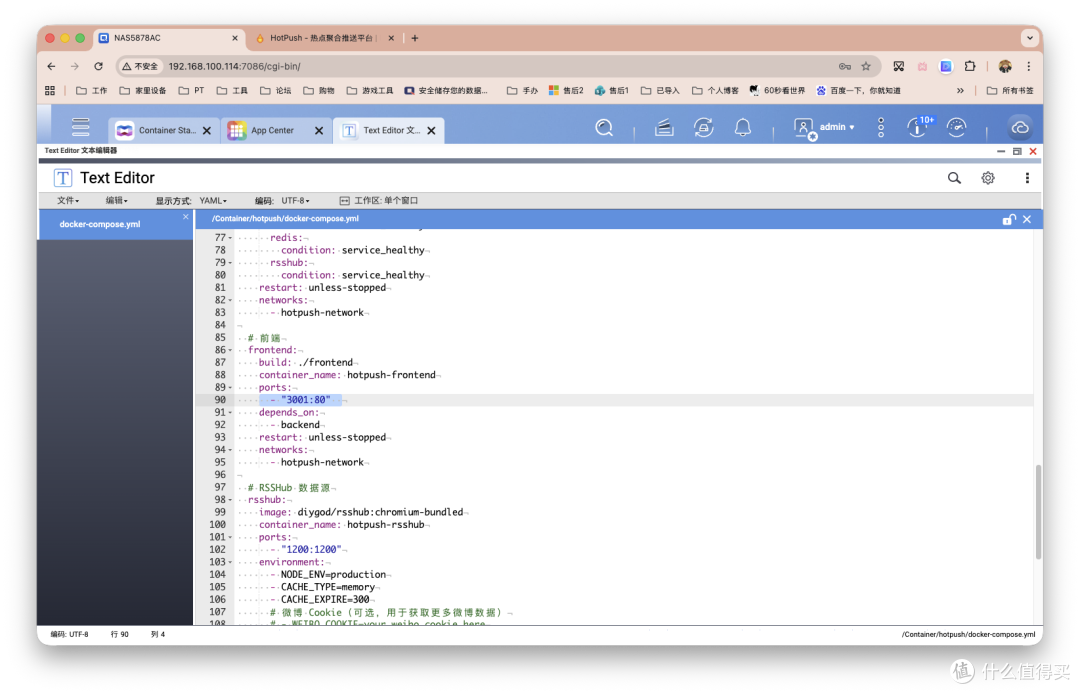Toggle the file lock icon in path bar
1080x694 pixels.
[x=1009, y=220]
